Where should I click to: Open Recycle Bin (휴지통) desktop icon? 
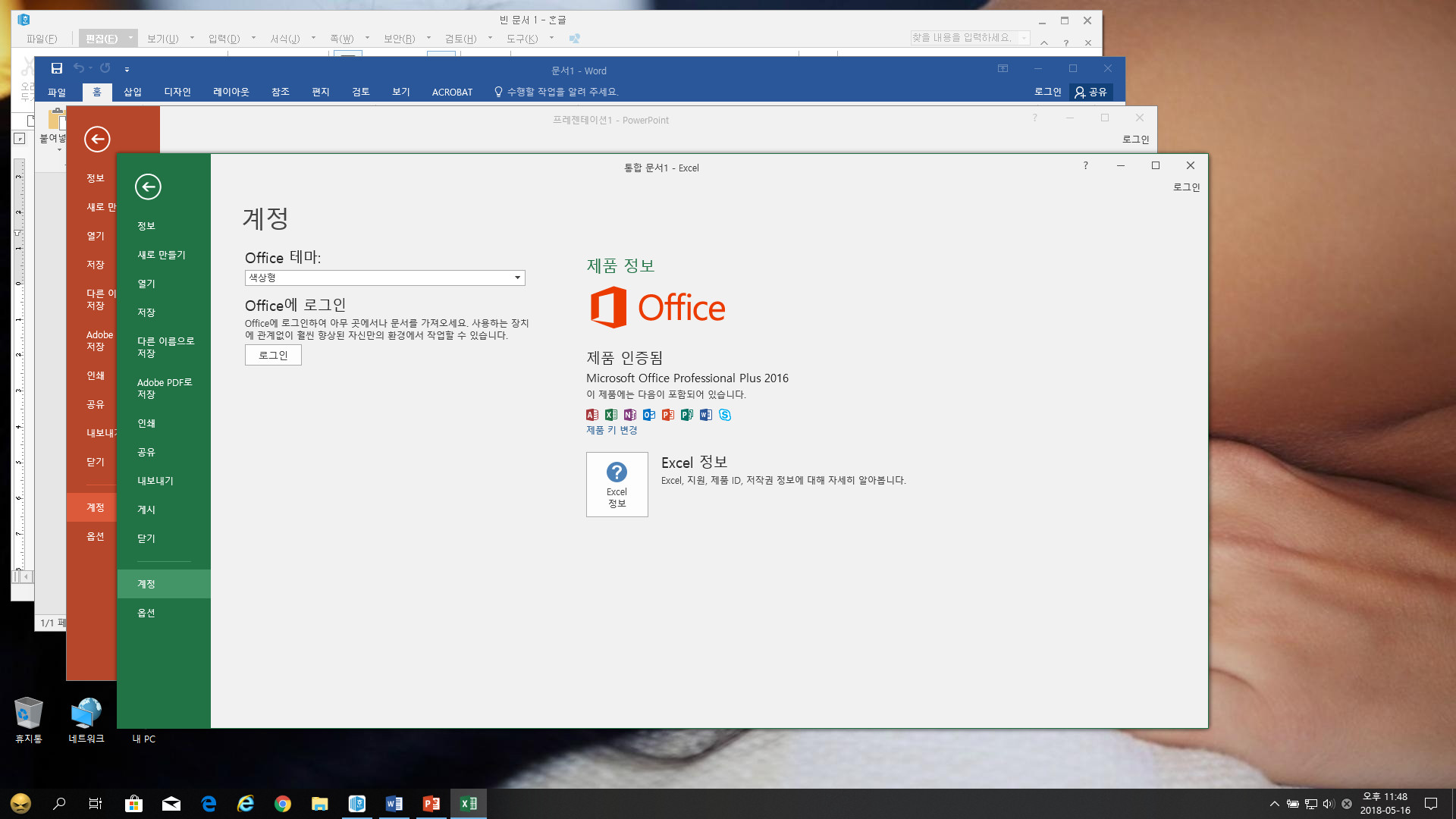(29, 720)
